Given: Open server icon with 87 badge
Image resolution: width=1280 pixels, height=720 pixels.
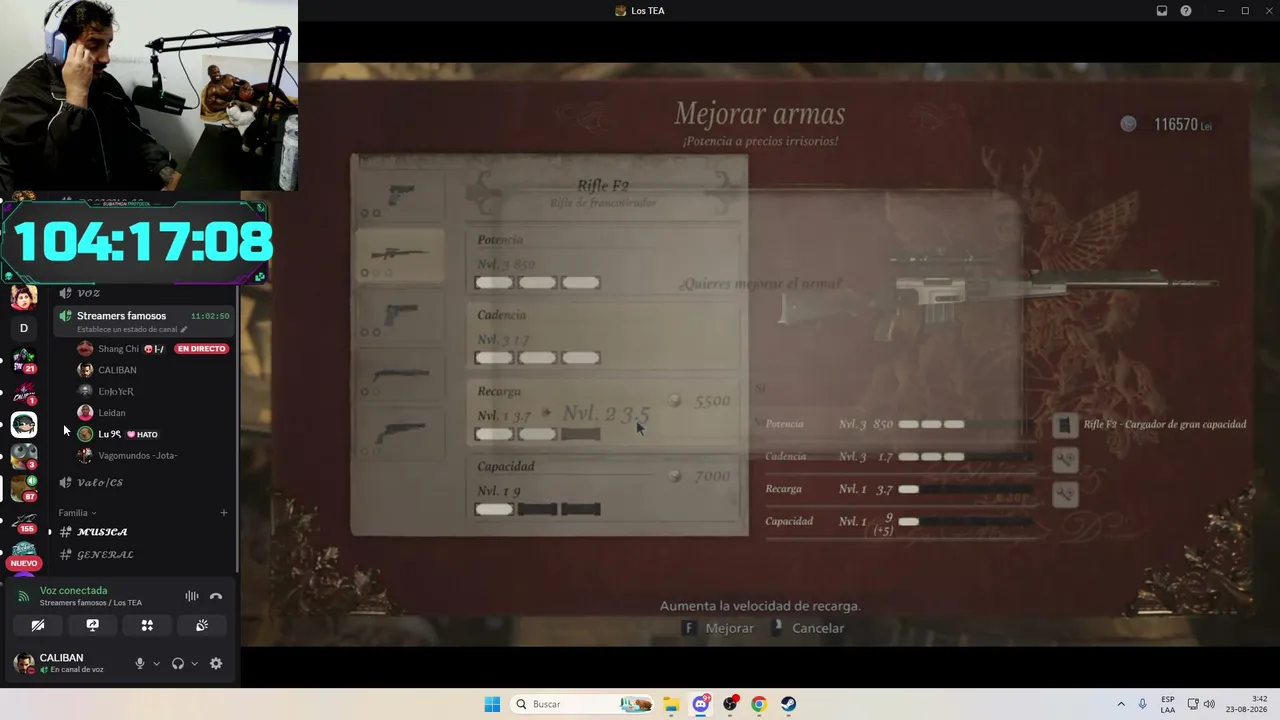Looking at the screenshot, I should [x=24, y=488].
